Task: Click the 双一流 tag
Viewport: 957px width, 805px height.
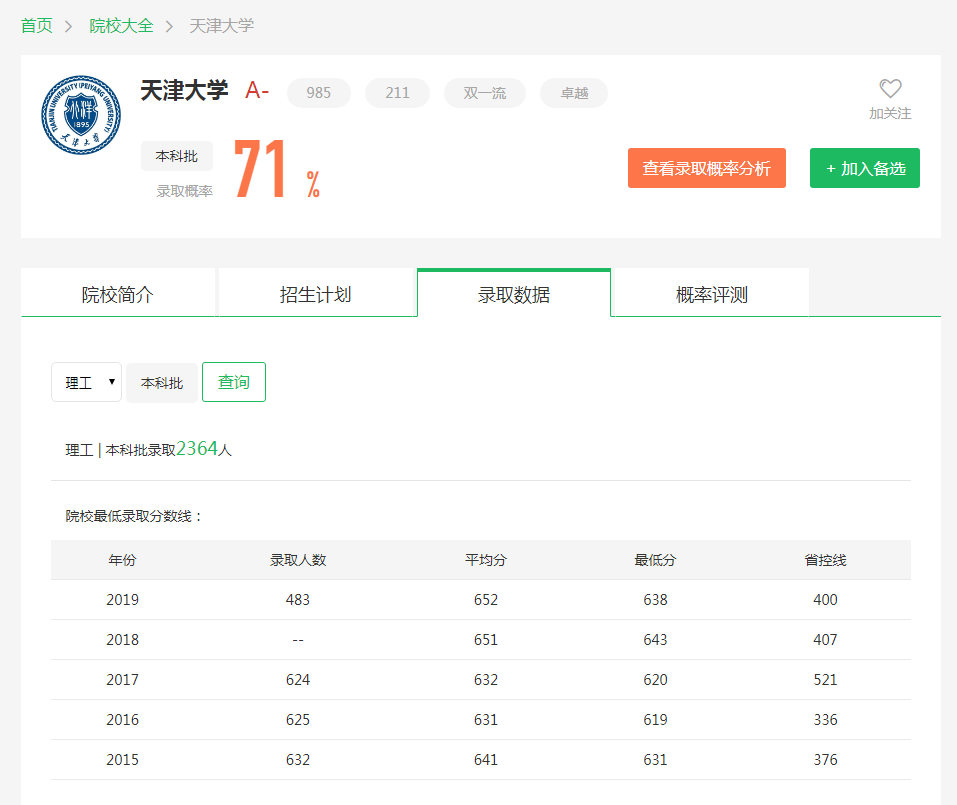Action: 485,93
